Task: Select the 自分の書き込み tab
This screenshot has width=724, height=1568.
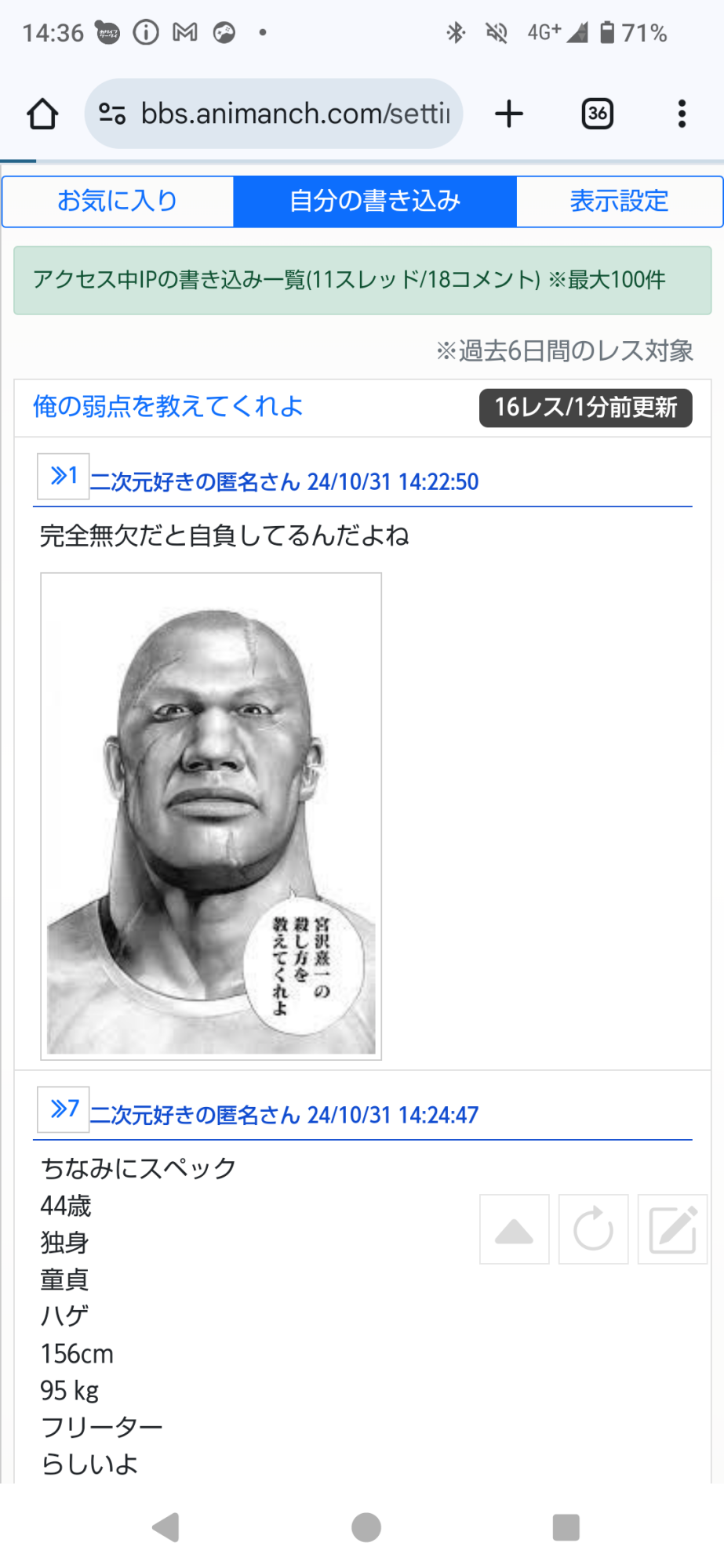Action: [x=375, y=201]
